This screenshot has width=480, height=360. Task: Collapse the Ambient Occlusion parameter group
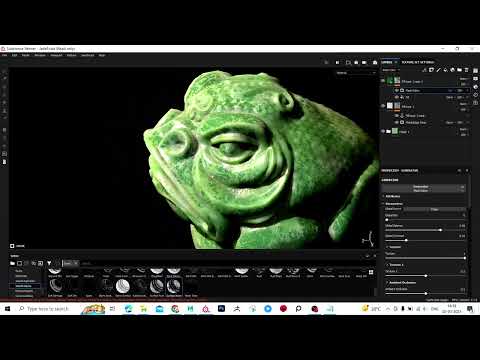pyautogui.click(x=401, y=283)
